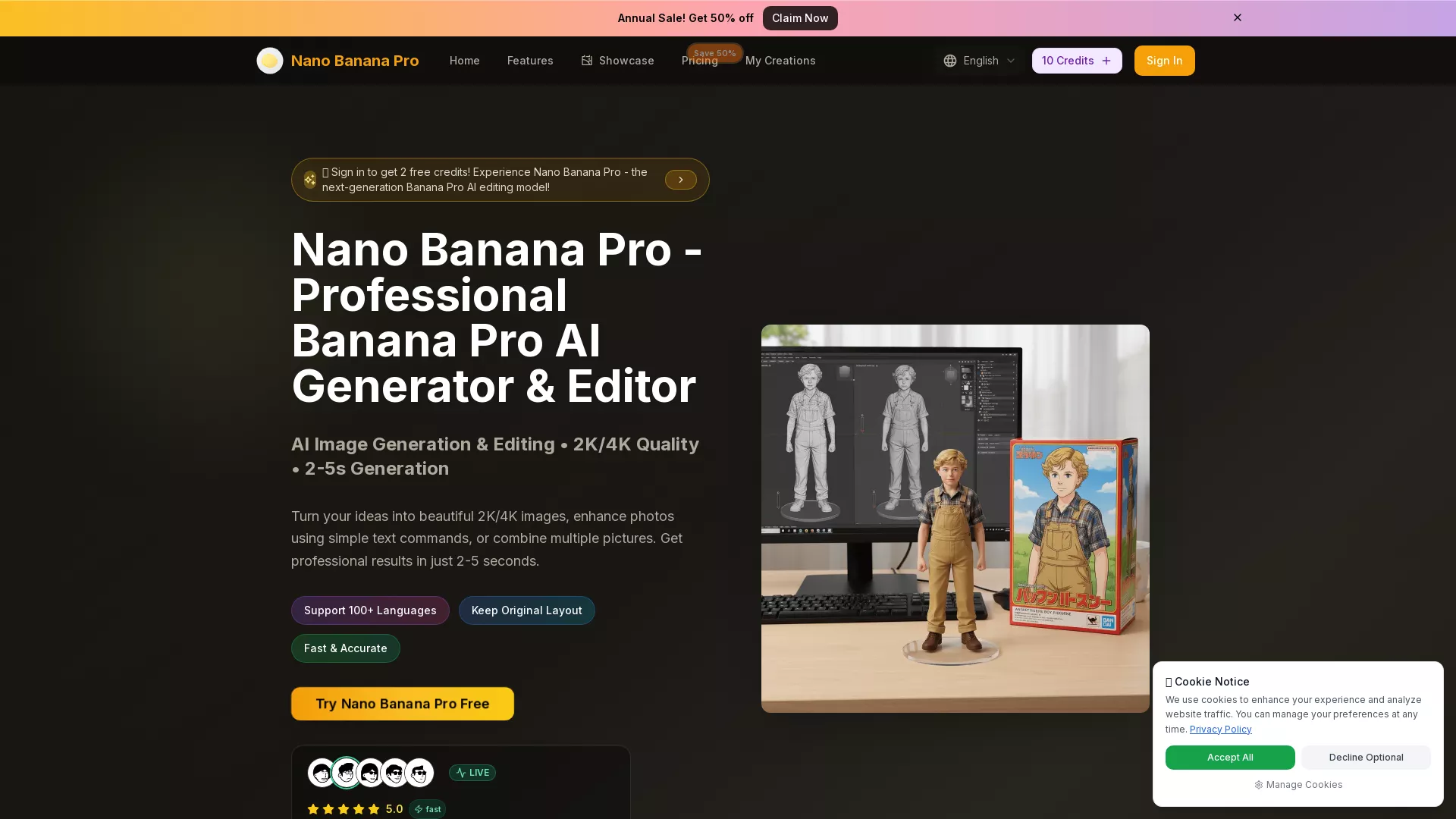Click the globe language icon
The width and height of the screenshot is (1456, 819).
(x=949, y=61)
